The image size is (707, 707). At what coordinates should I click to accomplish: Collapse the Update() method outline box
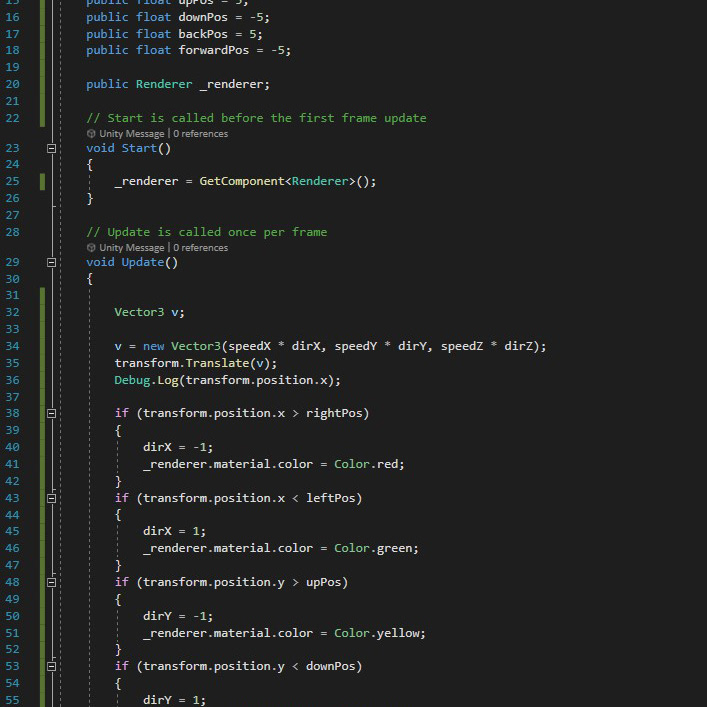pyautogui.click(x=51, y=262)
